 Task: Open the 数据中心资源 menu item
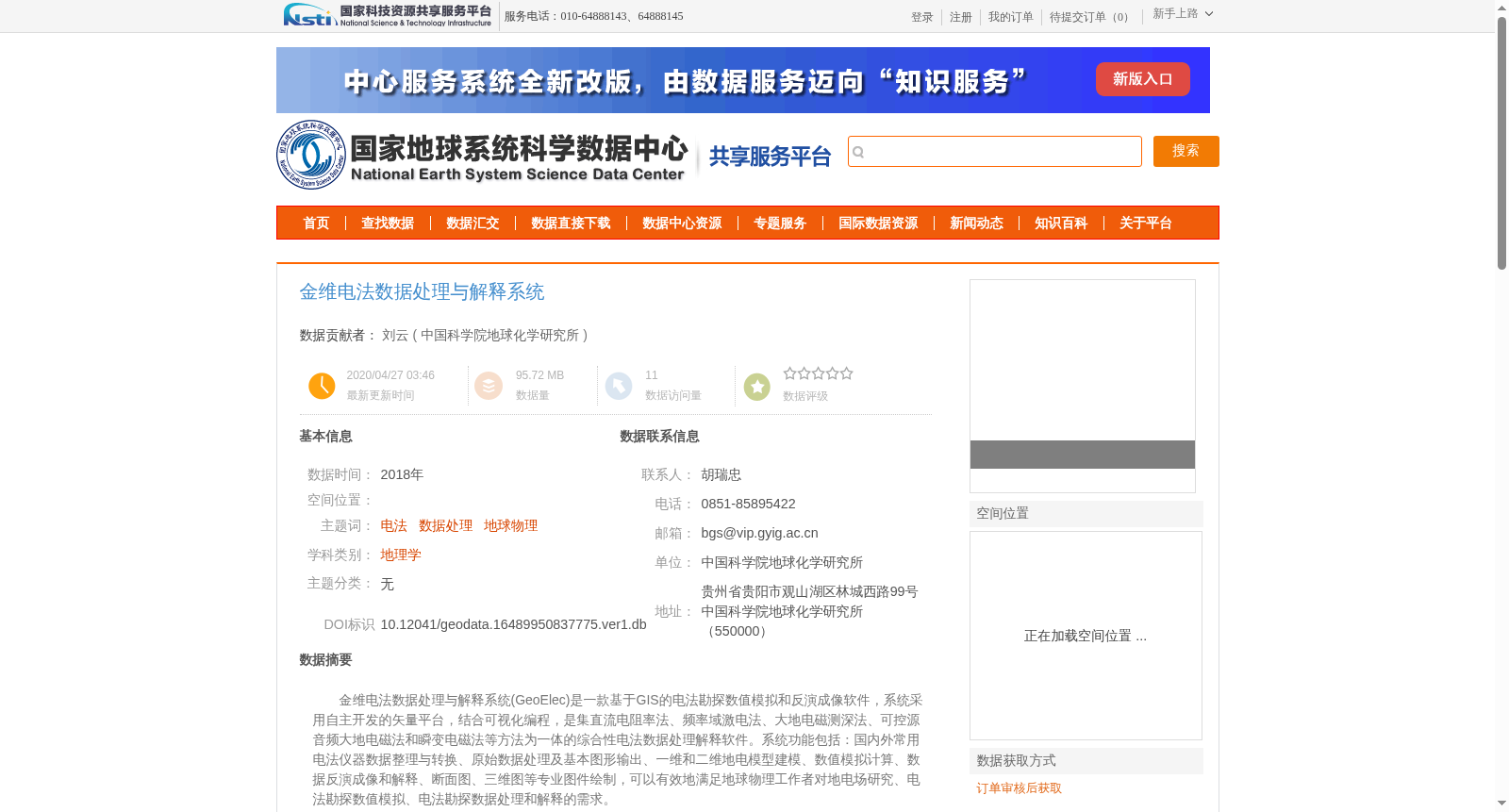682,224
